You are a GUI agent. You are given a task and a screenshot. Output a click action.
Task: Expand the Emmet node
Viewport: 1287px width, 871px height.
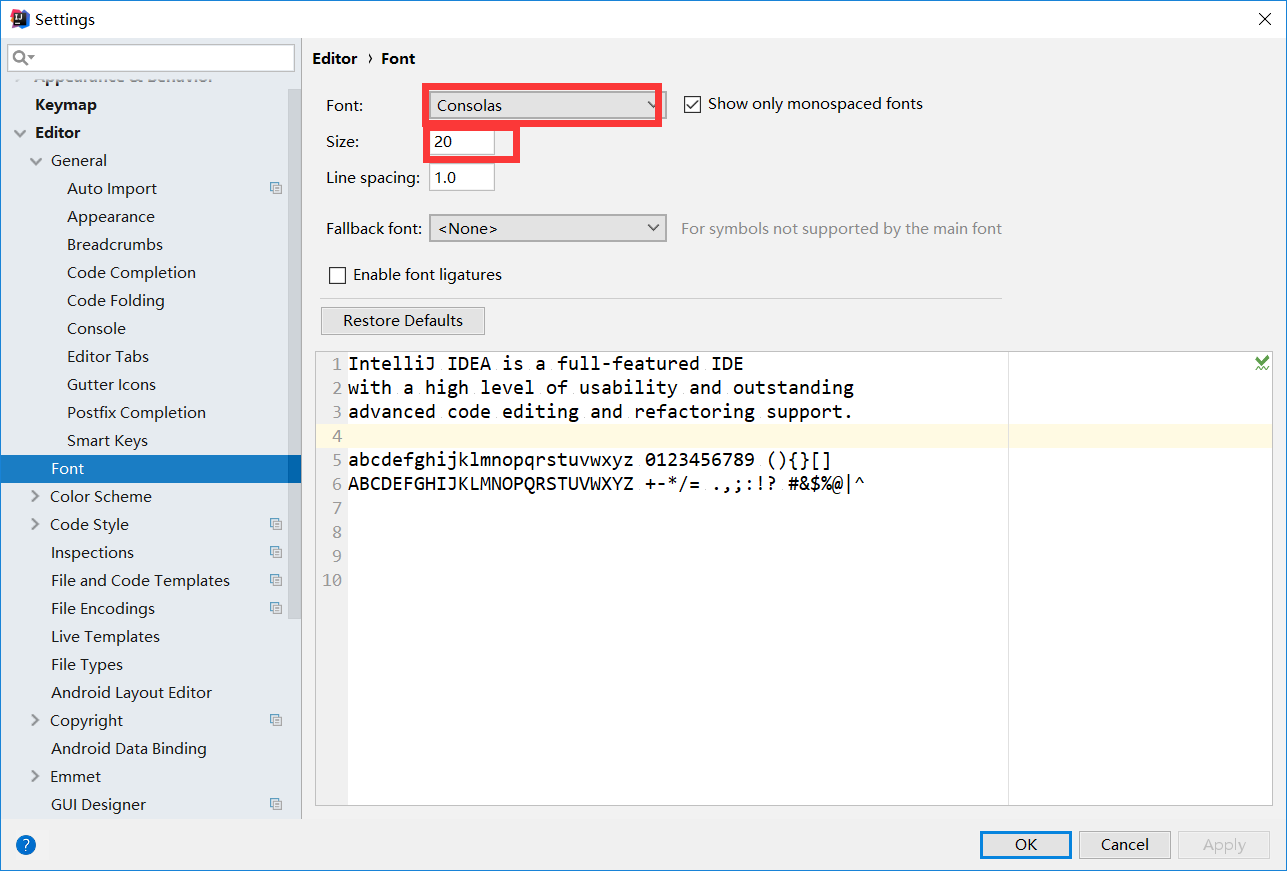coord(36,776)
